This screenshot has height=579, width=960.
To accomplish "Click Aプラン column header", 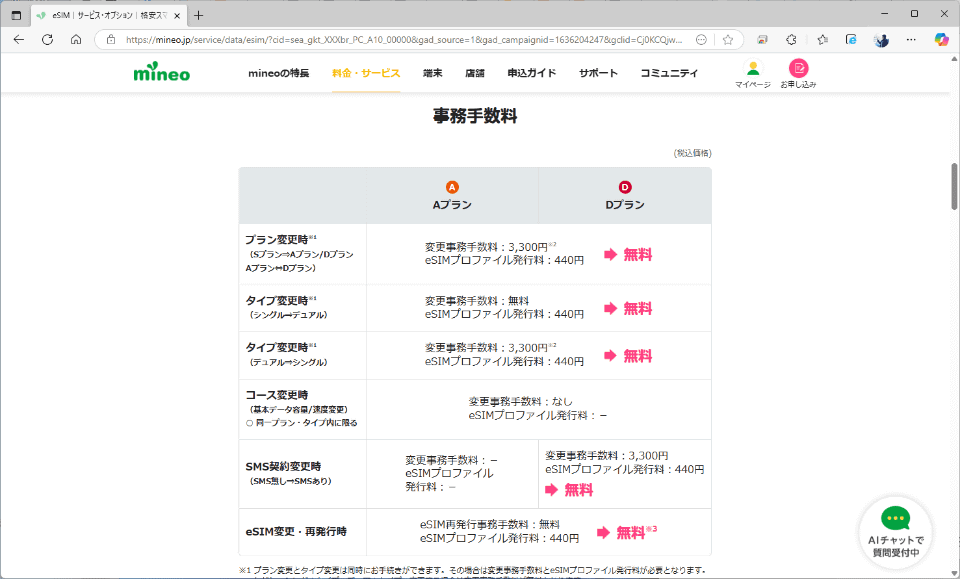I will (x=452, y=205).
